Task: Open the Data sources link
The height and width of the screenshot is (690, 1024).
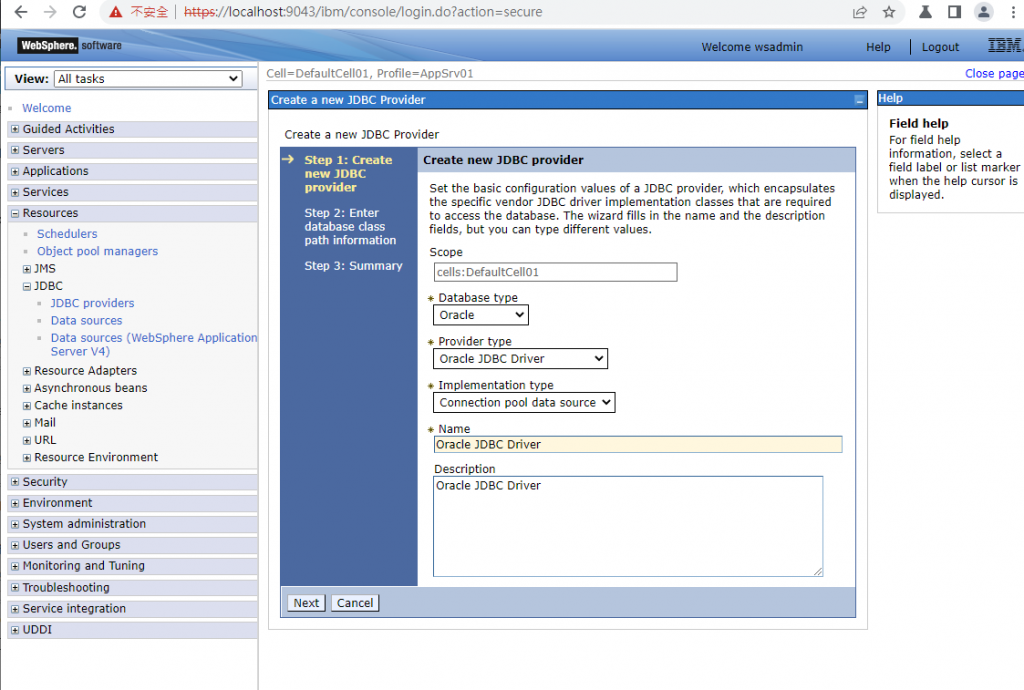Action: pos(86,321)
